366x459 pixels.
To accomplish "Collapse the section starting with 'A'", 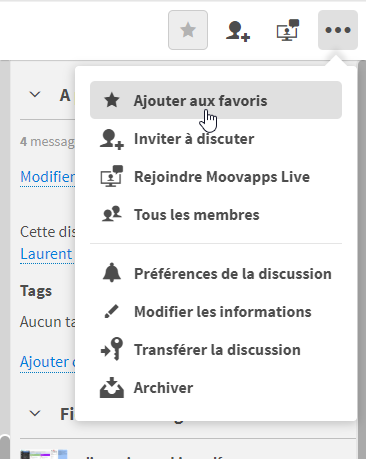I will (35, 95).
